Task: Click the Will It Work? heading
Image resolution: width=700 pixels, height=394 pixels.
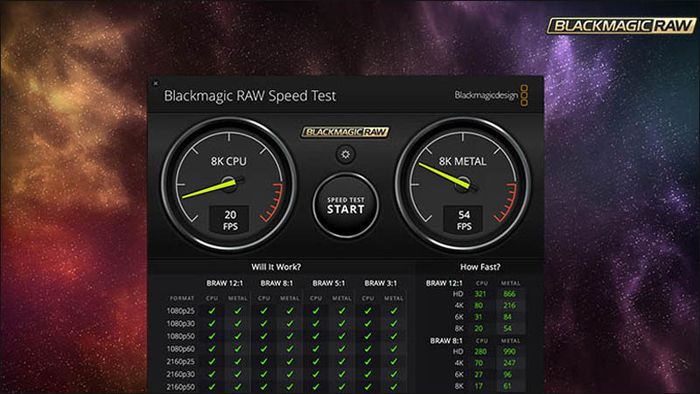Action: pyautogui.click(x=276, y=267)
